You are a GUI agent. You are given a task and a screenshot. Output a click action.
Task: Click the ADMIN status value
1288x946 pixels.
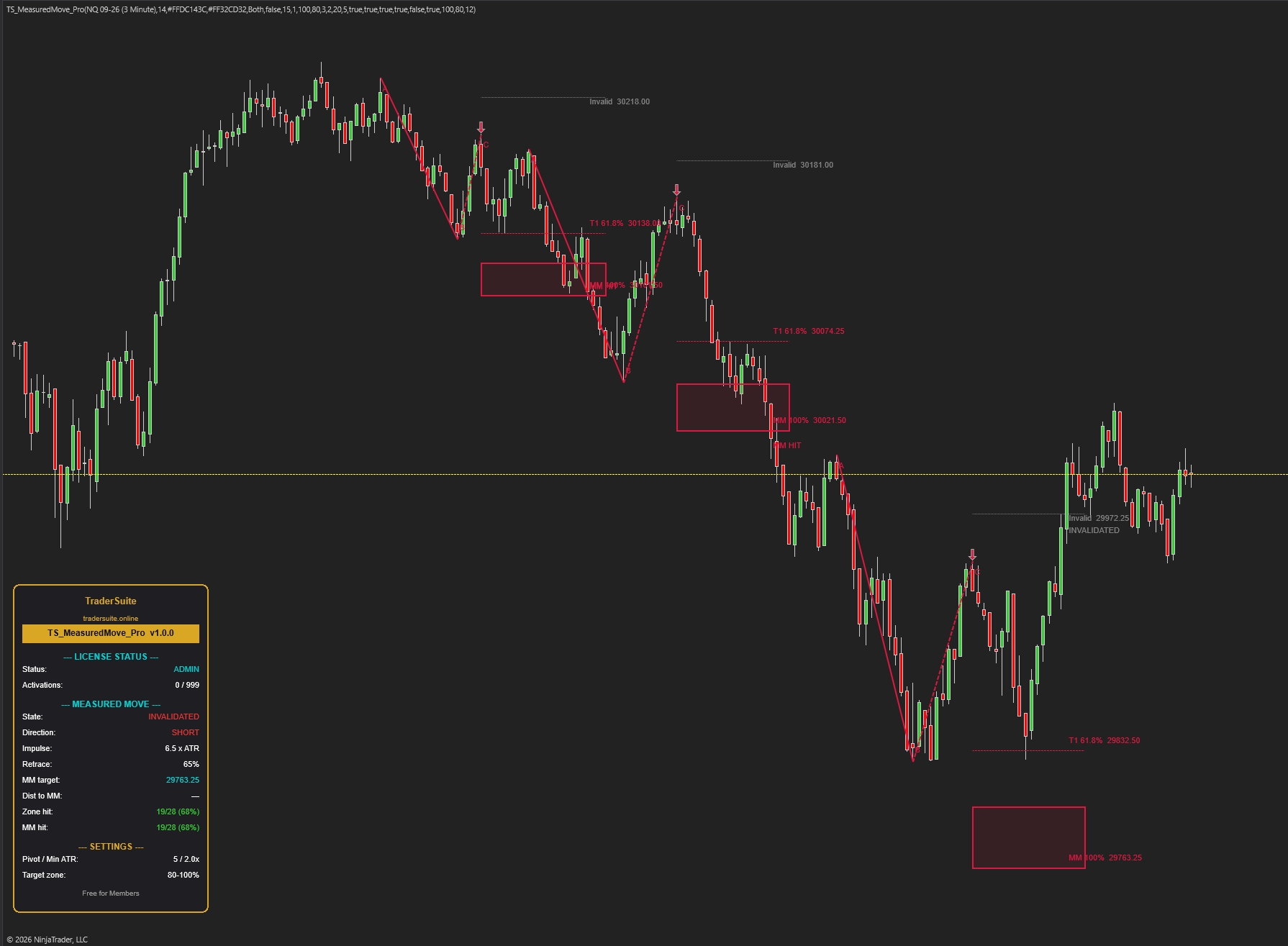point(186,669)
